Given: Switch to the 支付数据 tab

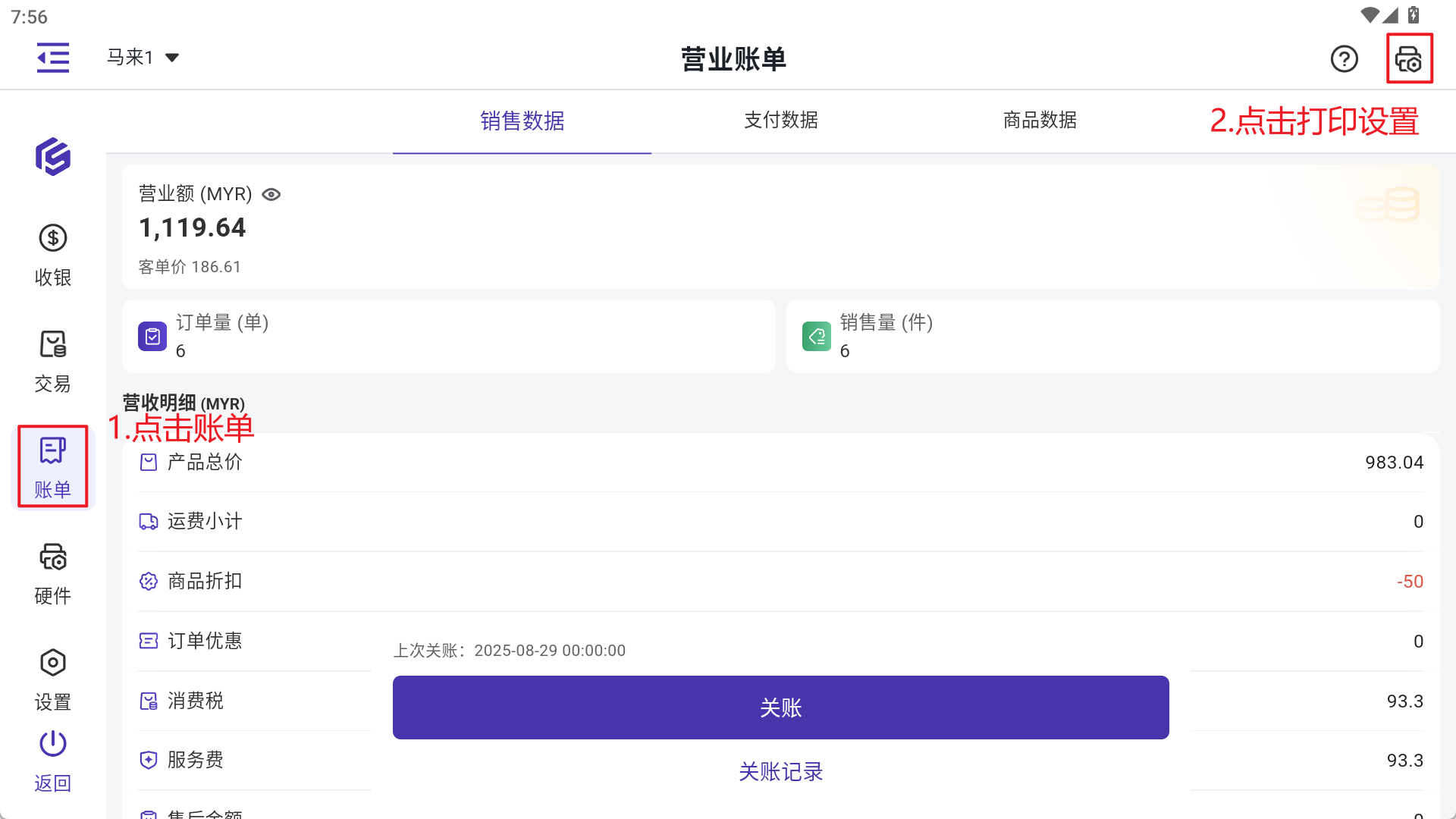Looking at the screenshot, I should coord(780,121).
